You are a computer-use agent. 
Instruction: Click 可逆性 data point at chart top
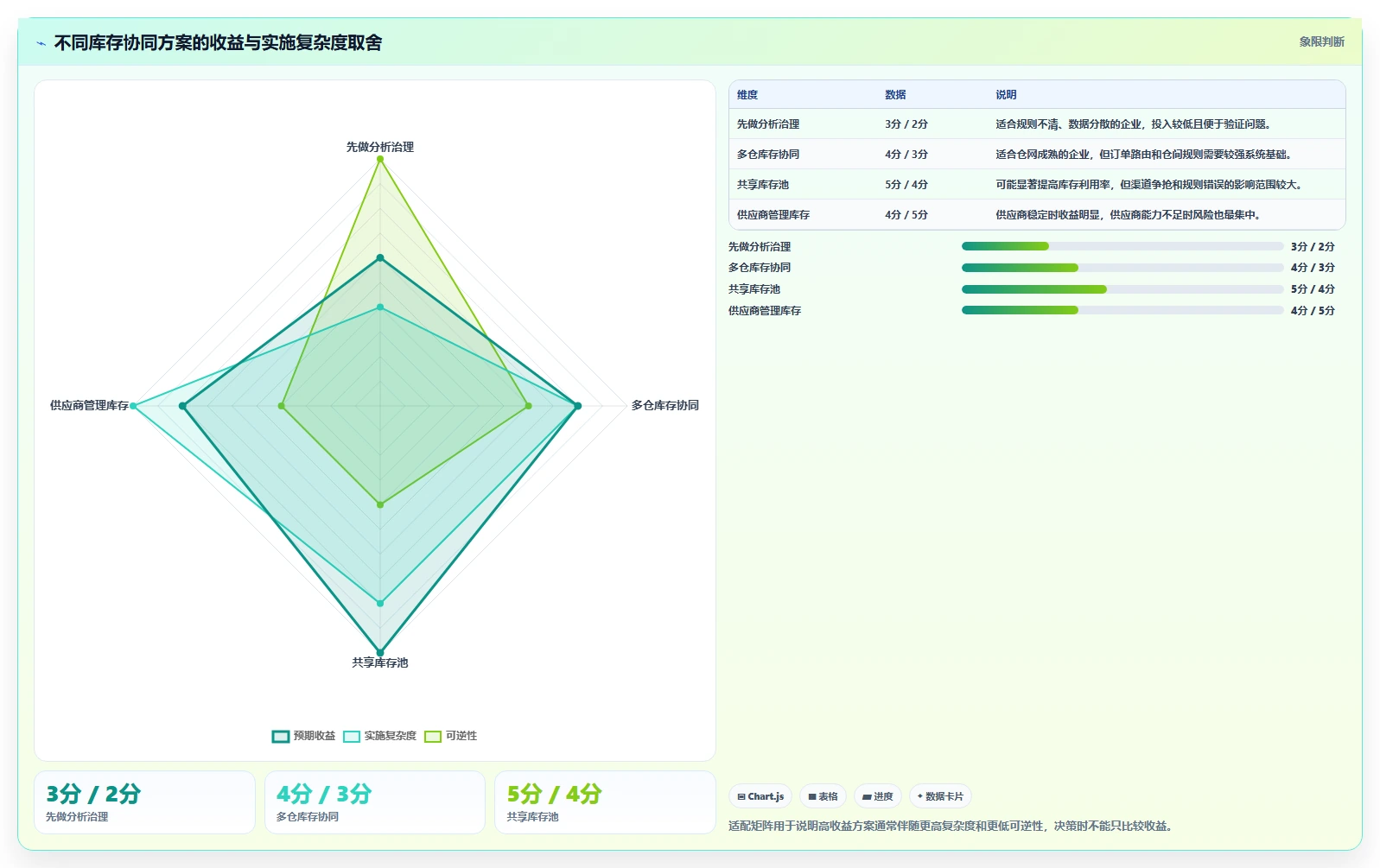click(x=380, y=159)
